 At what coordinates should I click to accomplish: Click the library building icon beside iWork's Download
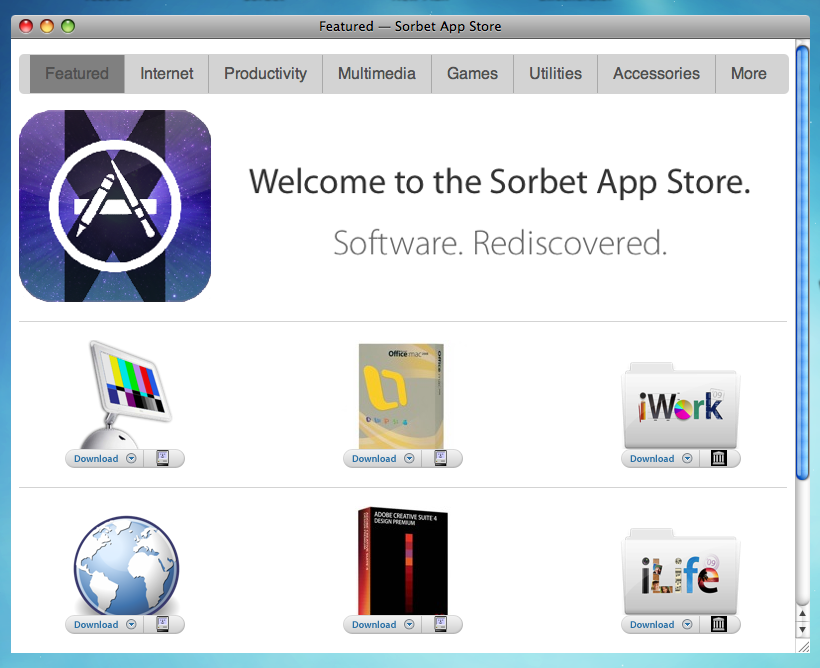(x=719, y=458)
